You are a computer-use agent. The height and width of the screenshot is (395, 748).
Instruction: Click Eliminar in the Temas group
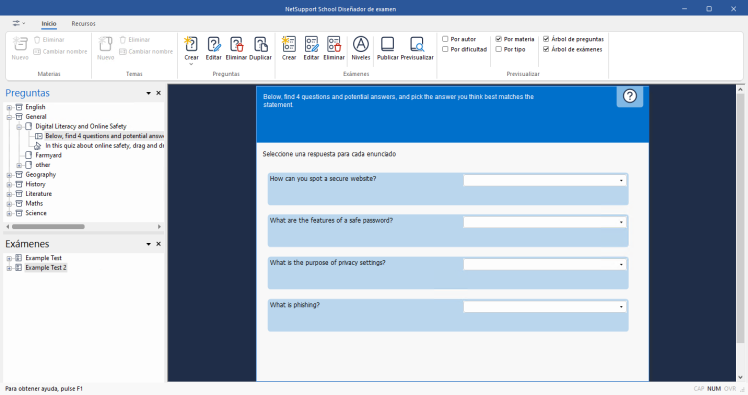coord(135,40)
